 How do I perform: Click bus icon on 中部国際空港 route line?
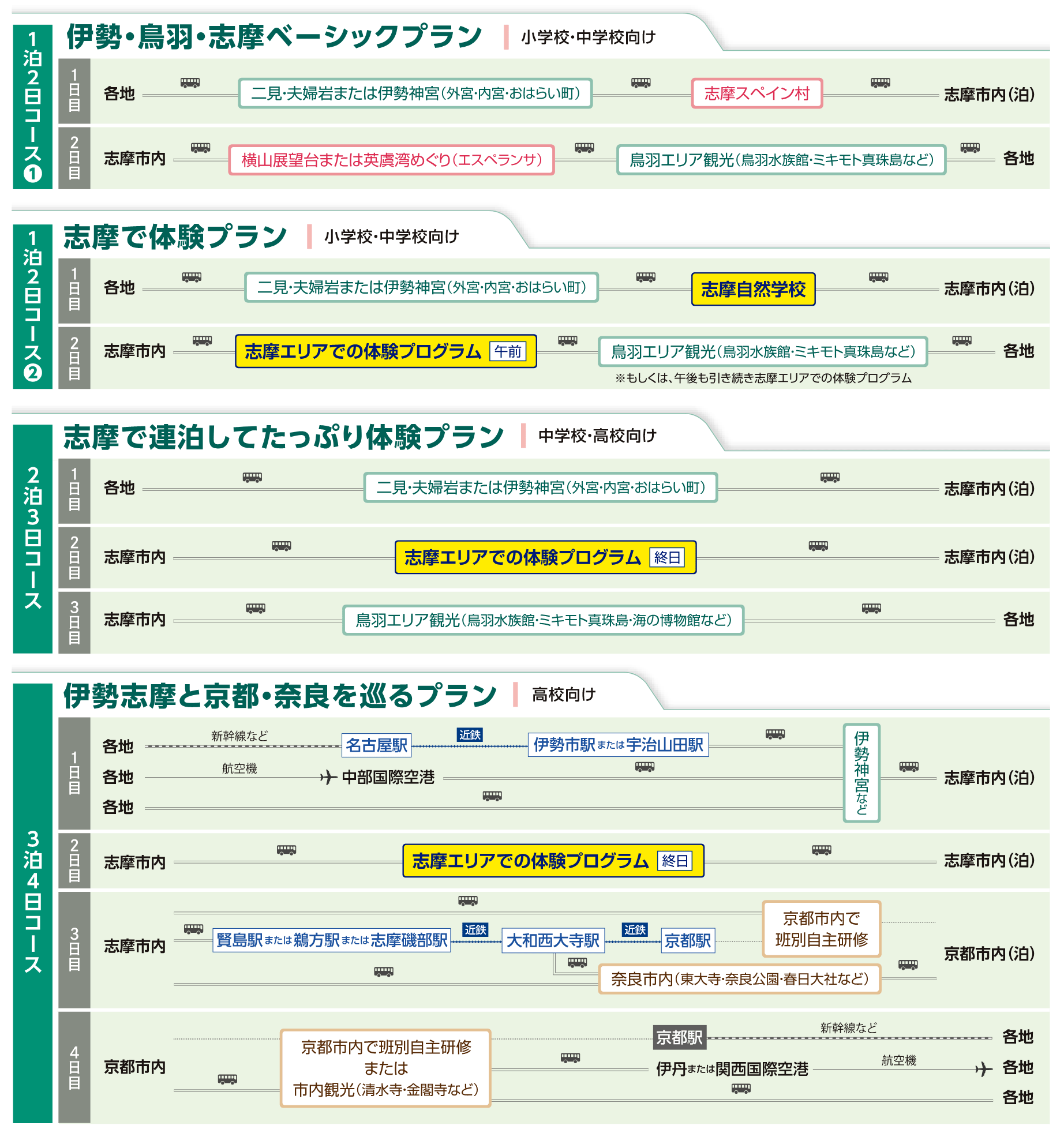tap(645, 767)
